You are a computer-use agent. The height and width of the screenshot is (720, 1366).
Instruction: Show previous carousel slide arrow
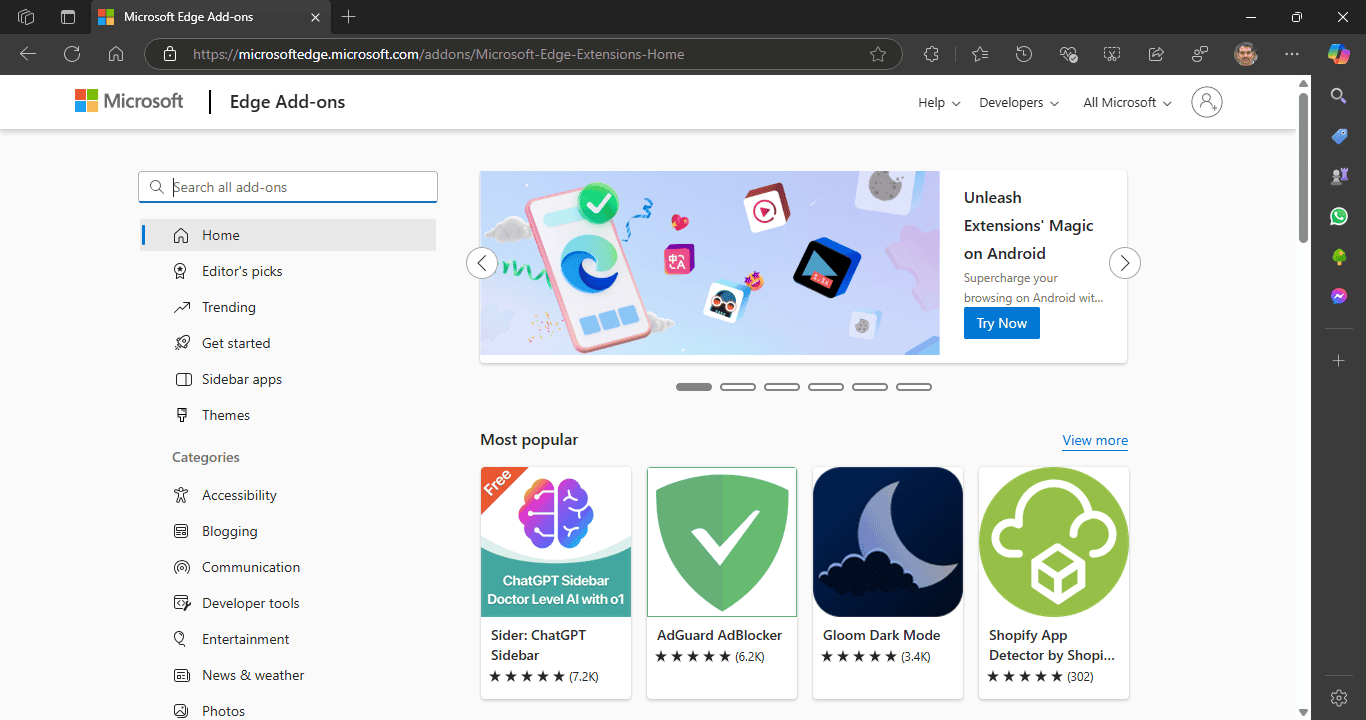click(482, 263)
